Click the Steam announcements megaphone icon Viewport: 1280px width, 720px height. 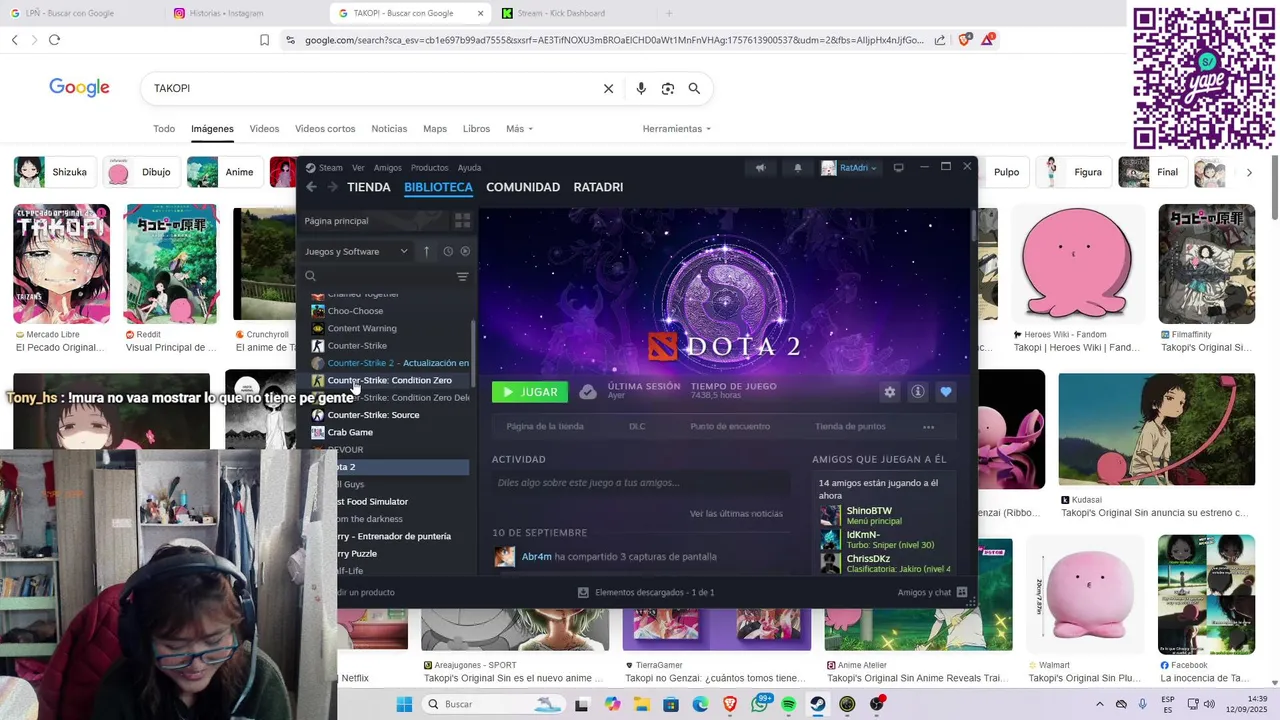(x=761, y=168)
